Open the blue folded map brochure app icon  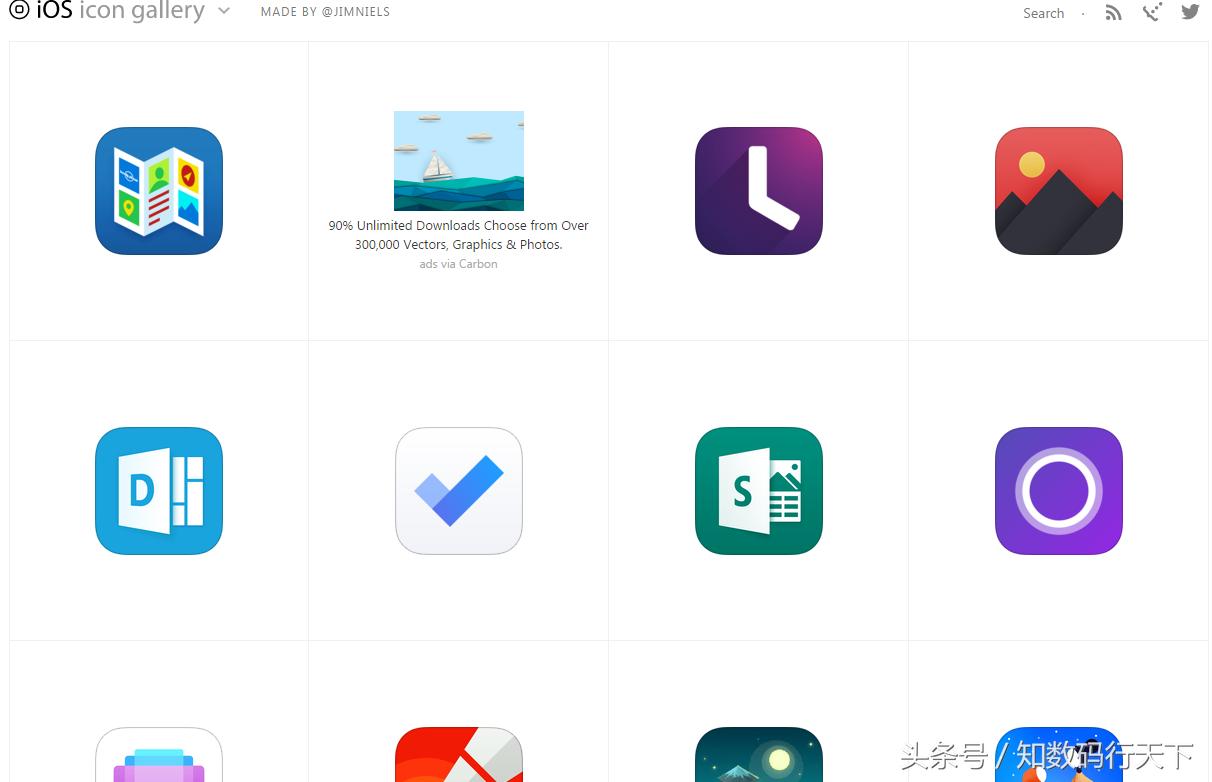point(159,191)
